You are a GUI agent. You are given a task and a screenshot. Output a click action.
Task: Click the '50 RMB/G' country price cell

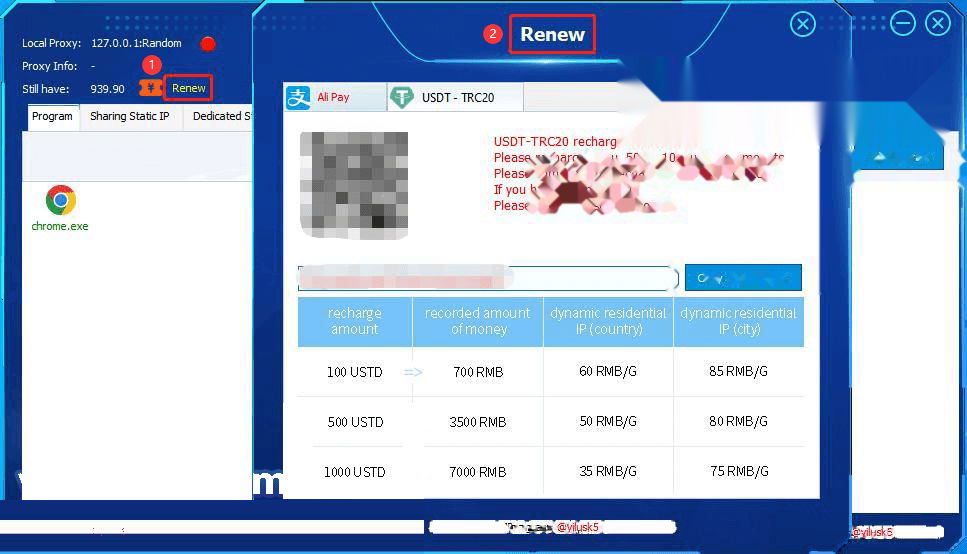(x=608, y=421)
